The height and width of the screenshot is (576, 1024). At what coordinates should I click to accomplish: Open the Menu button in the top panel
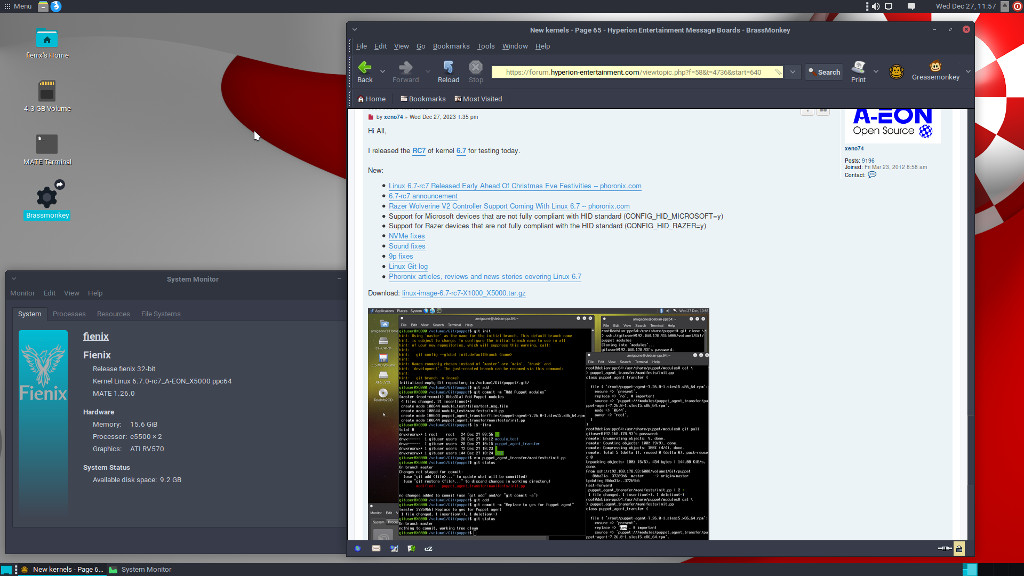point(17,7)
